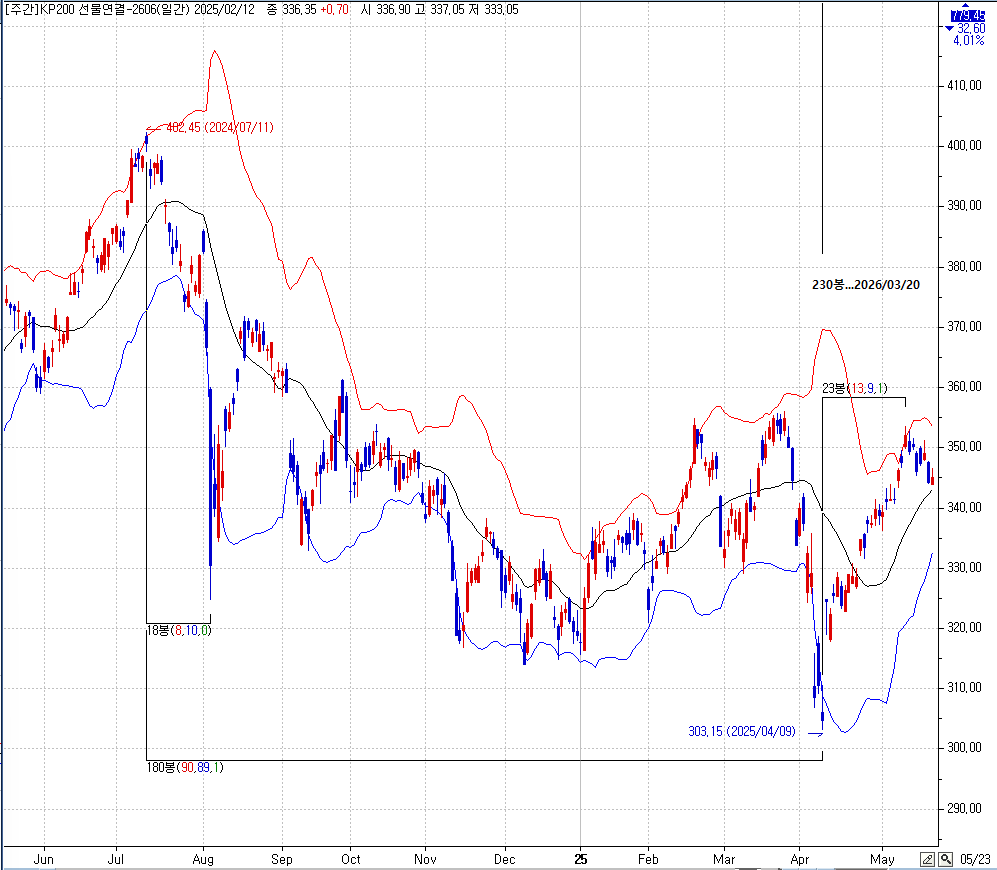Click the 23봉(13,9,1) bar count label

coord(854,388)
